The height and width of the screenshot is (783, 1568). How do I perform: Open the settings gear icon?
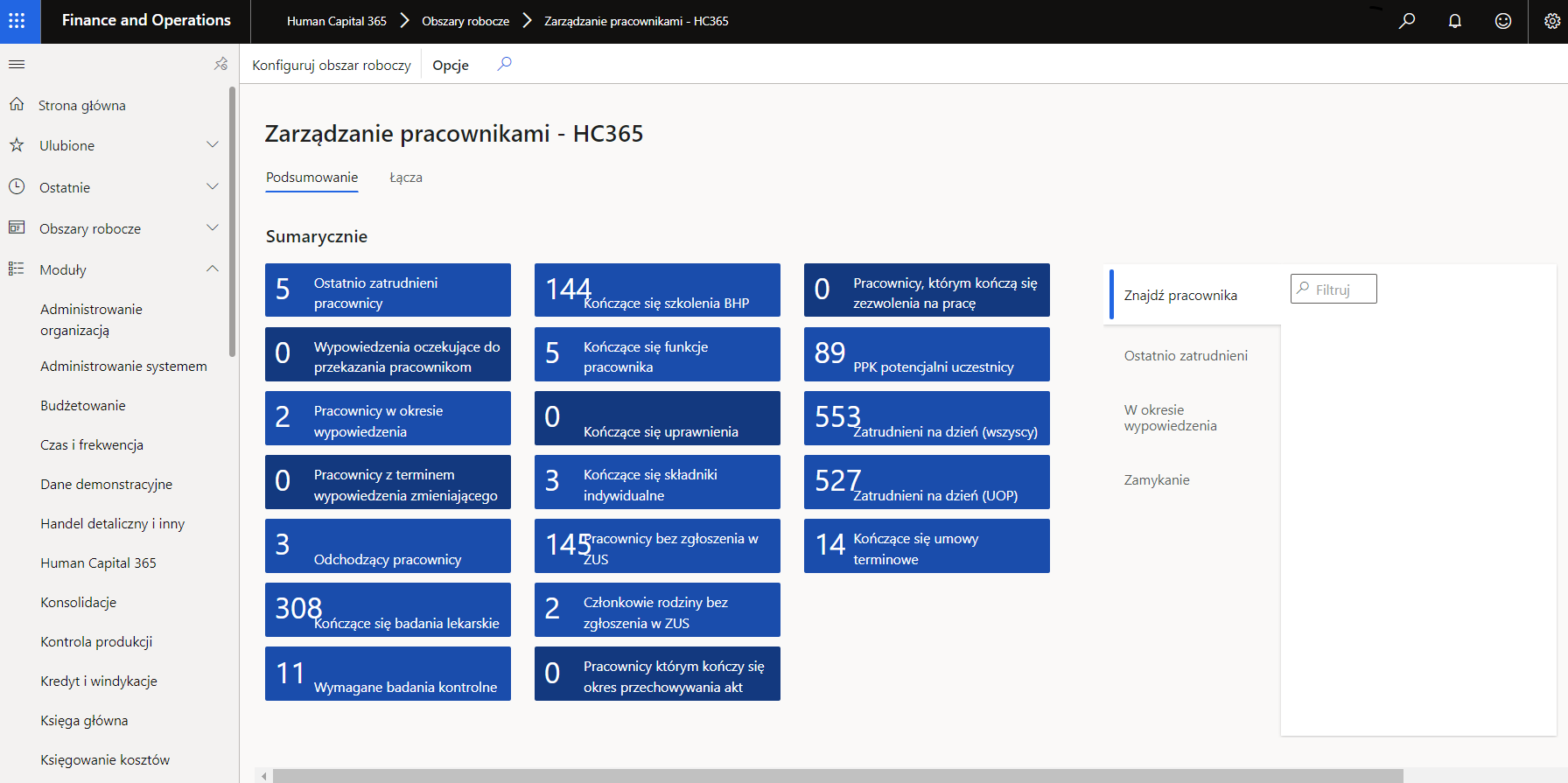coord(1551,21)
